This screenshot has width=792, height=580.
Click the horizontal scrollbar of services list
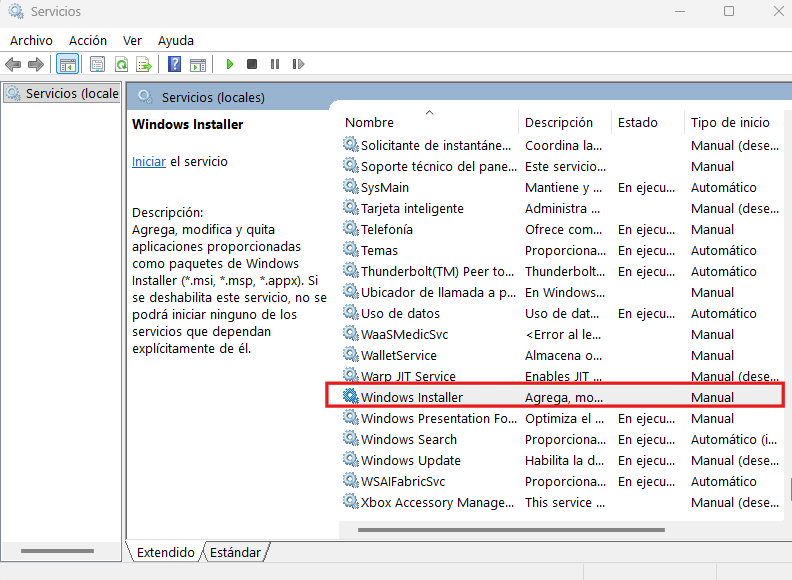pos(511,530)
